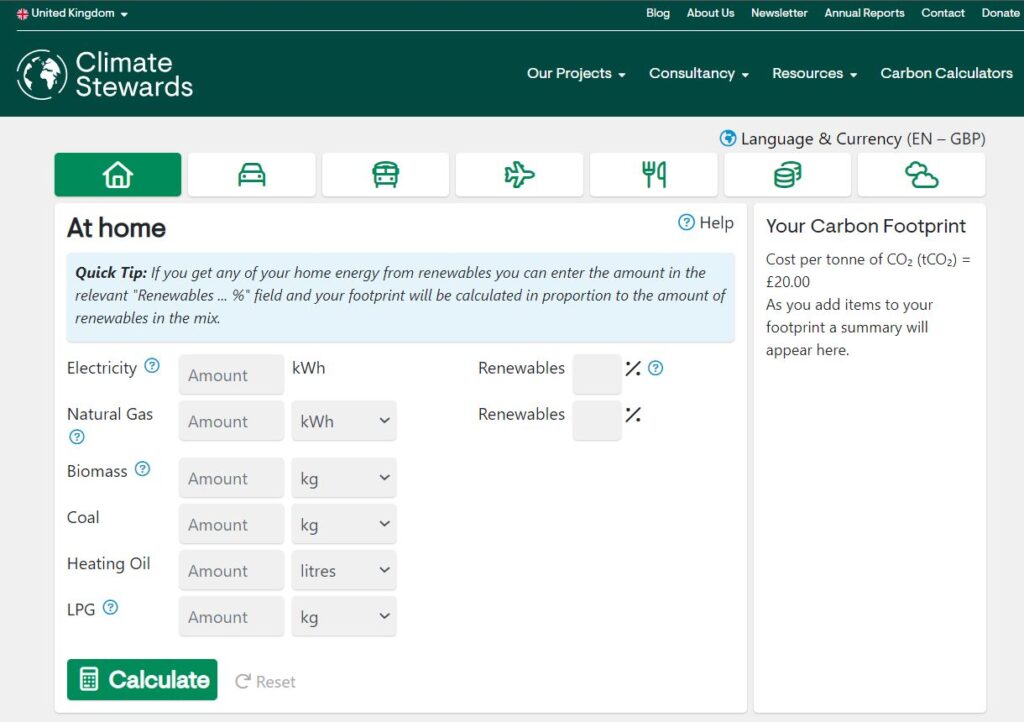Open the LPG unit dropdown
The width and height of the screenshot is (1024, 722).
pyautogui.click(x=344, y=617)
